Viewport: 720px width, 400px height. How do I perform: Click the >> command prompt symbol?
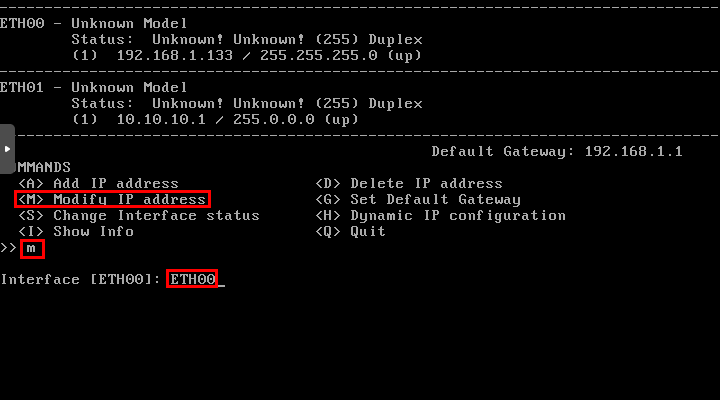[x=8, y=248]
